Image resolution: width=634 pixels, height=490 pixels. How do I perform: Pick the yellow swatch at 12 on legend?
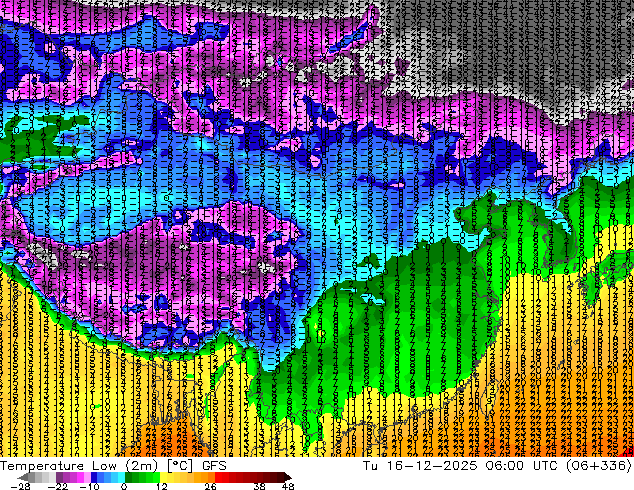[163, 477]
